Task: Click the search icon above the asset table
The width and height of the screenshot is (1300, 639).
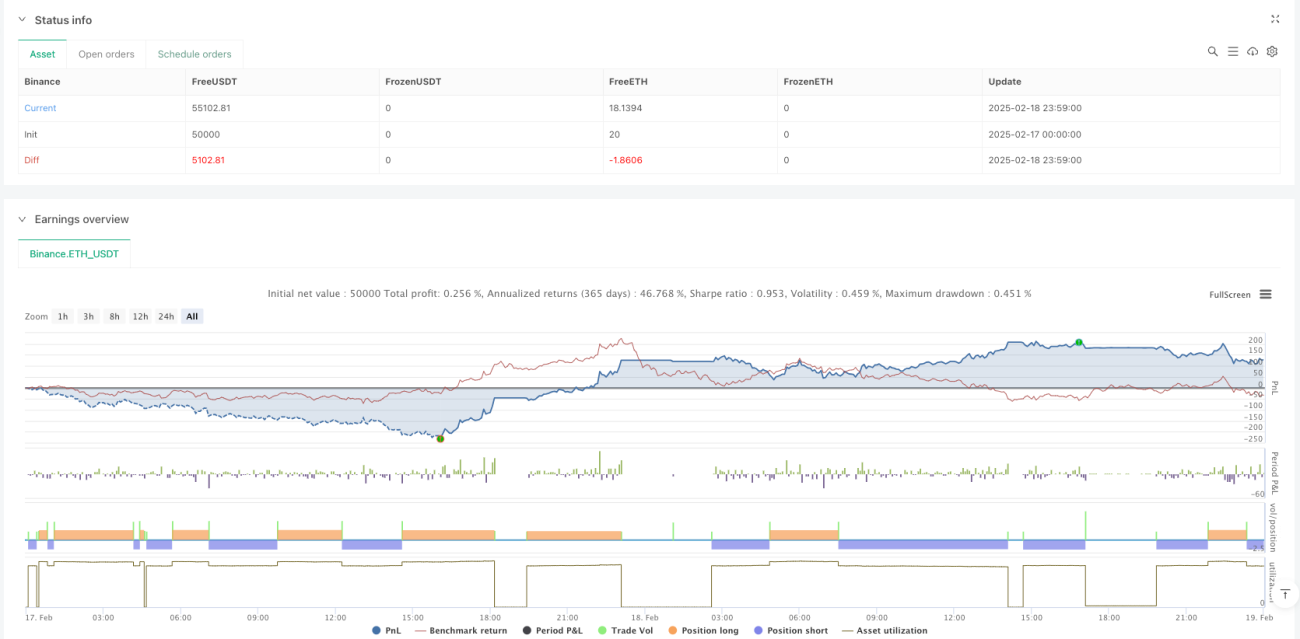Action: click(1213, 51)
